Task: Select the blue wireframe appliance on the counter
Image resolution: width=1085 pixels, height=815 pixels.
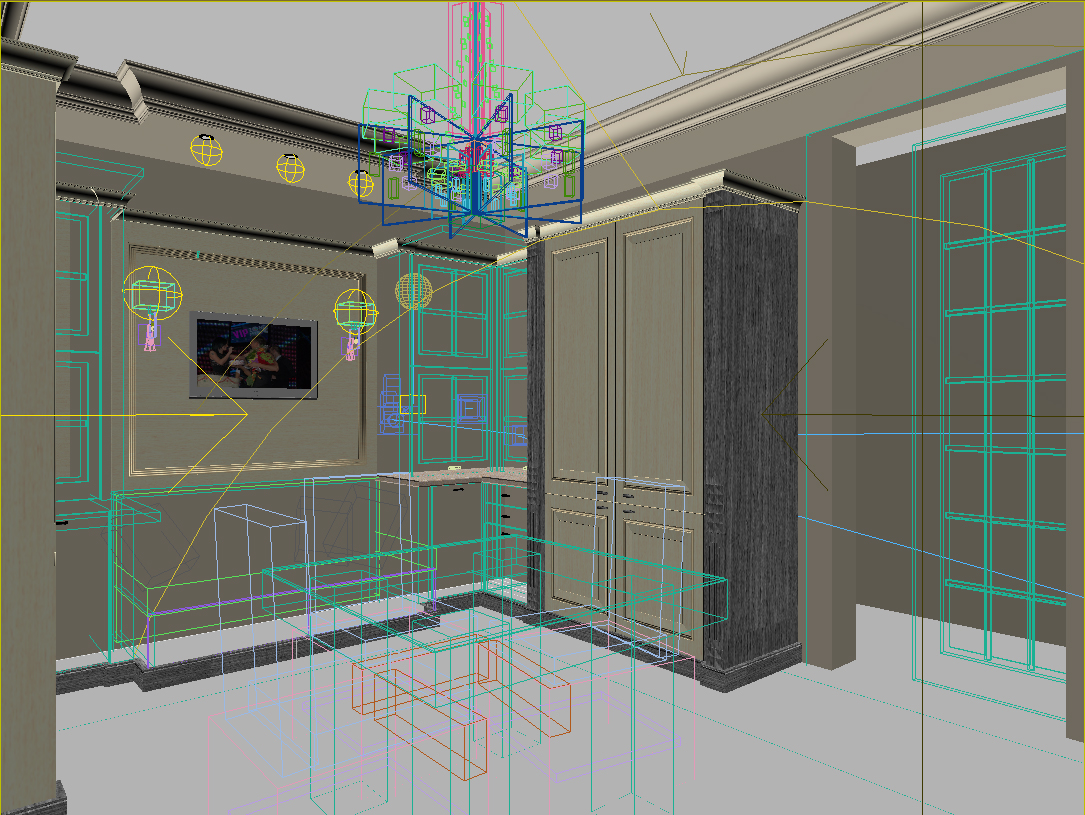Action: [x=468, y=408]
